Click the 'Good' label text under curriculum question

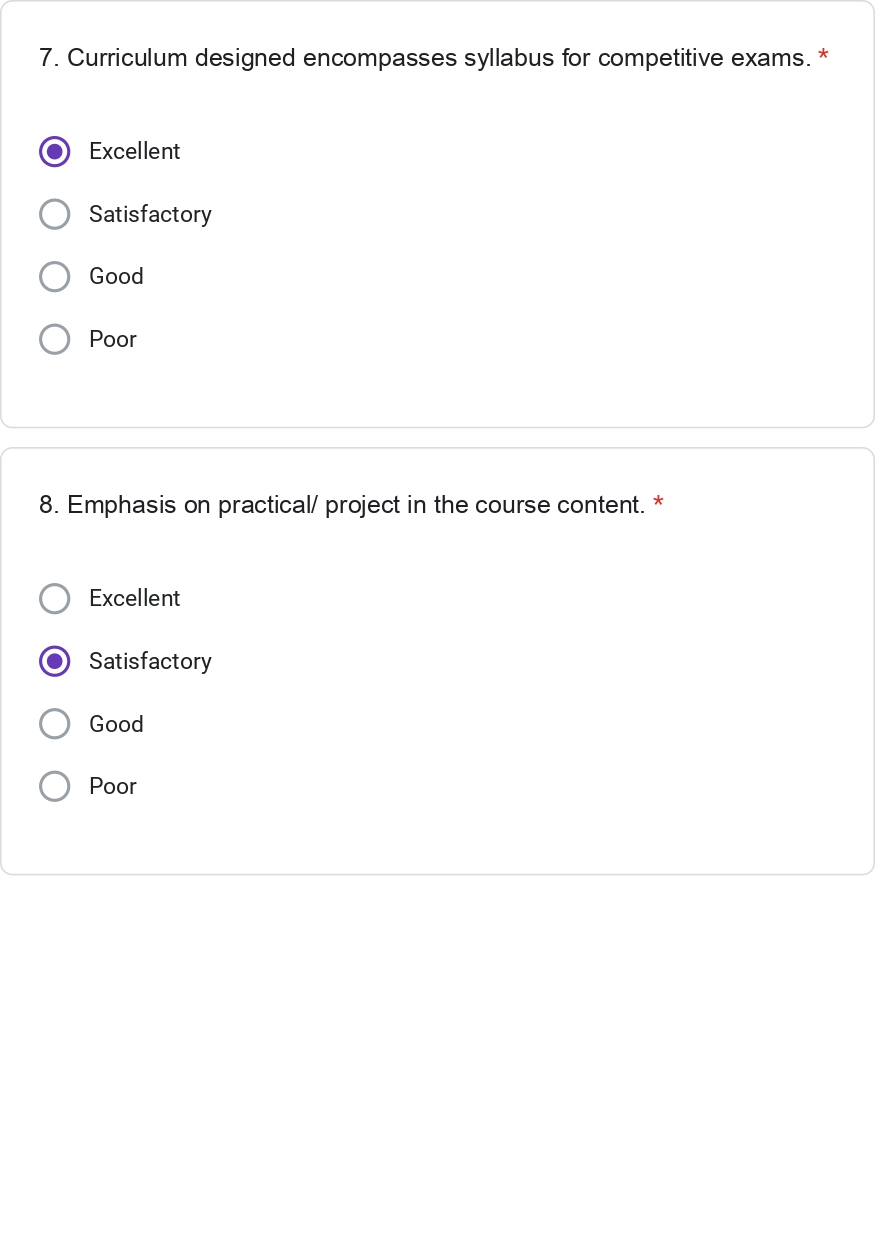(116, 277)
